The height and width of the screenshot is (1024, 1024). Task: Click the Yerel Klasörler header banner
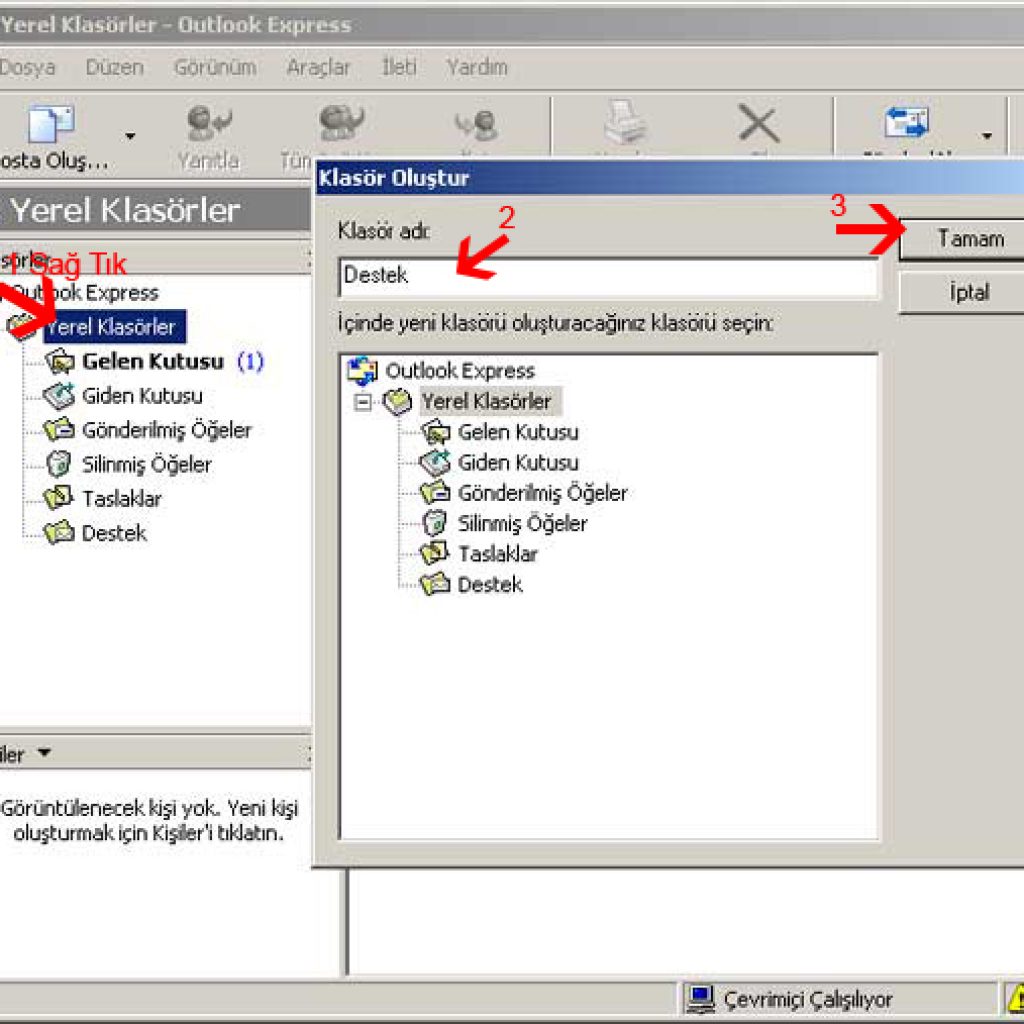tap(155, 210)
